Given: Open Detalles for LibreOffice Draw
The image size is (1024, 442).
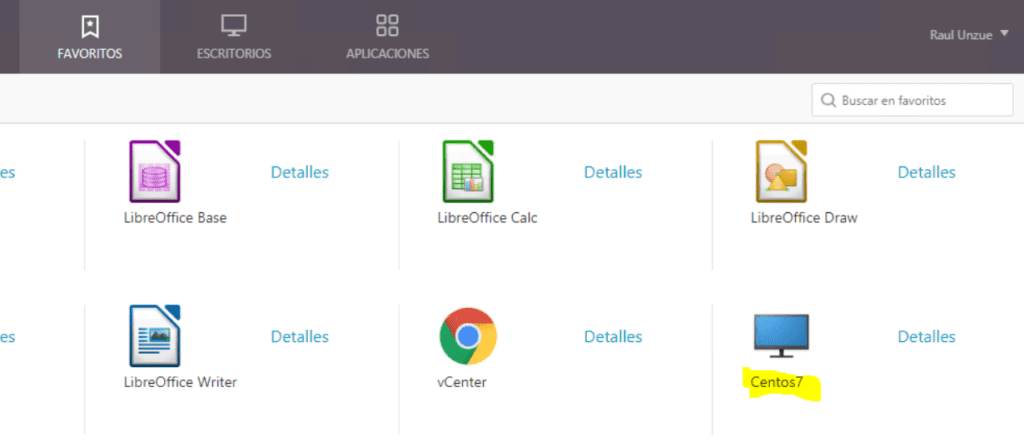Looking at the screenshot, I should point(927,172).
